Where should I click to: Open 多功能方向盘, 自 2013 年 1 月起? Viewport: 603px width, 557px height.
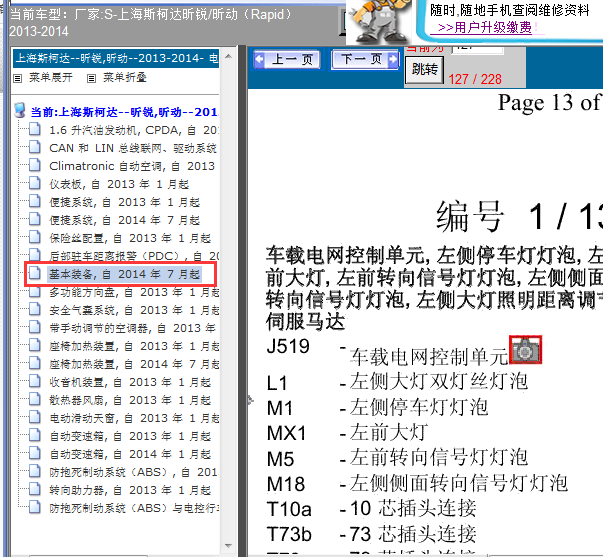(x=133, y=292)
